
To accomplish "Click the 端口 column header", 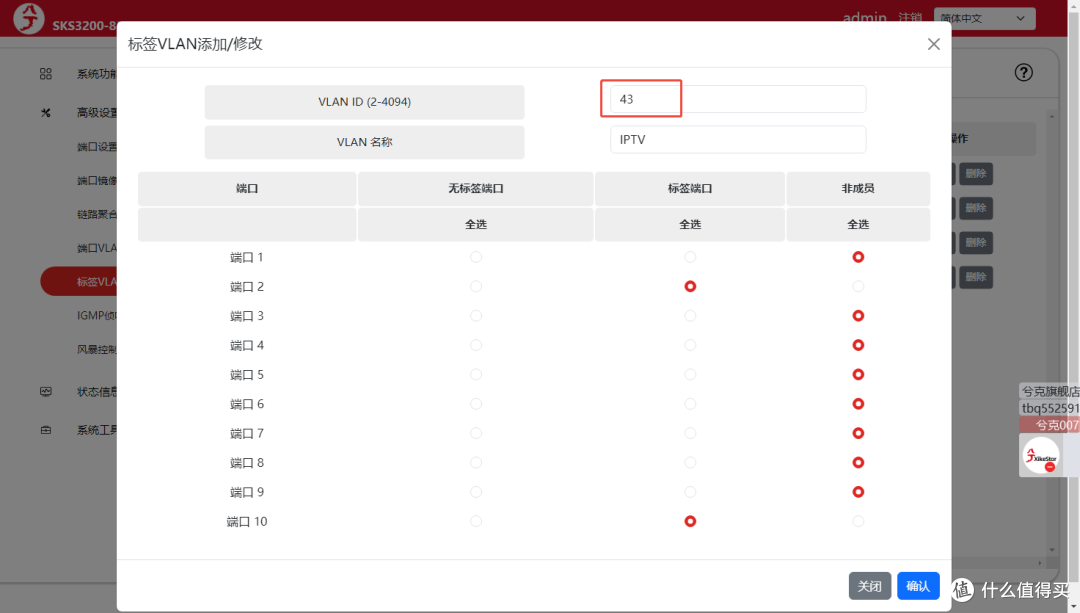I will click(247, 189).
